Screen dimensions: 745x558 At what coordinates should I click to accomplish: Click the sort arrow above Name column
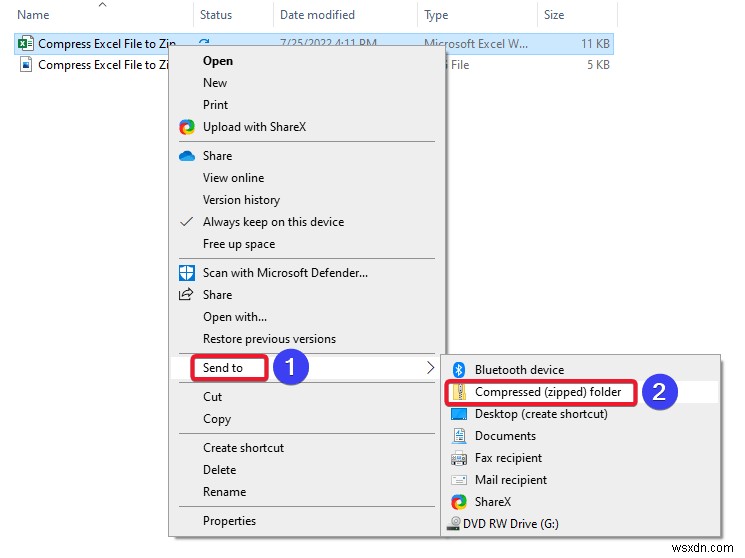pyautogui.click(x=103, y=5)
